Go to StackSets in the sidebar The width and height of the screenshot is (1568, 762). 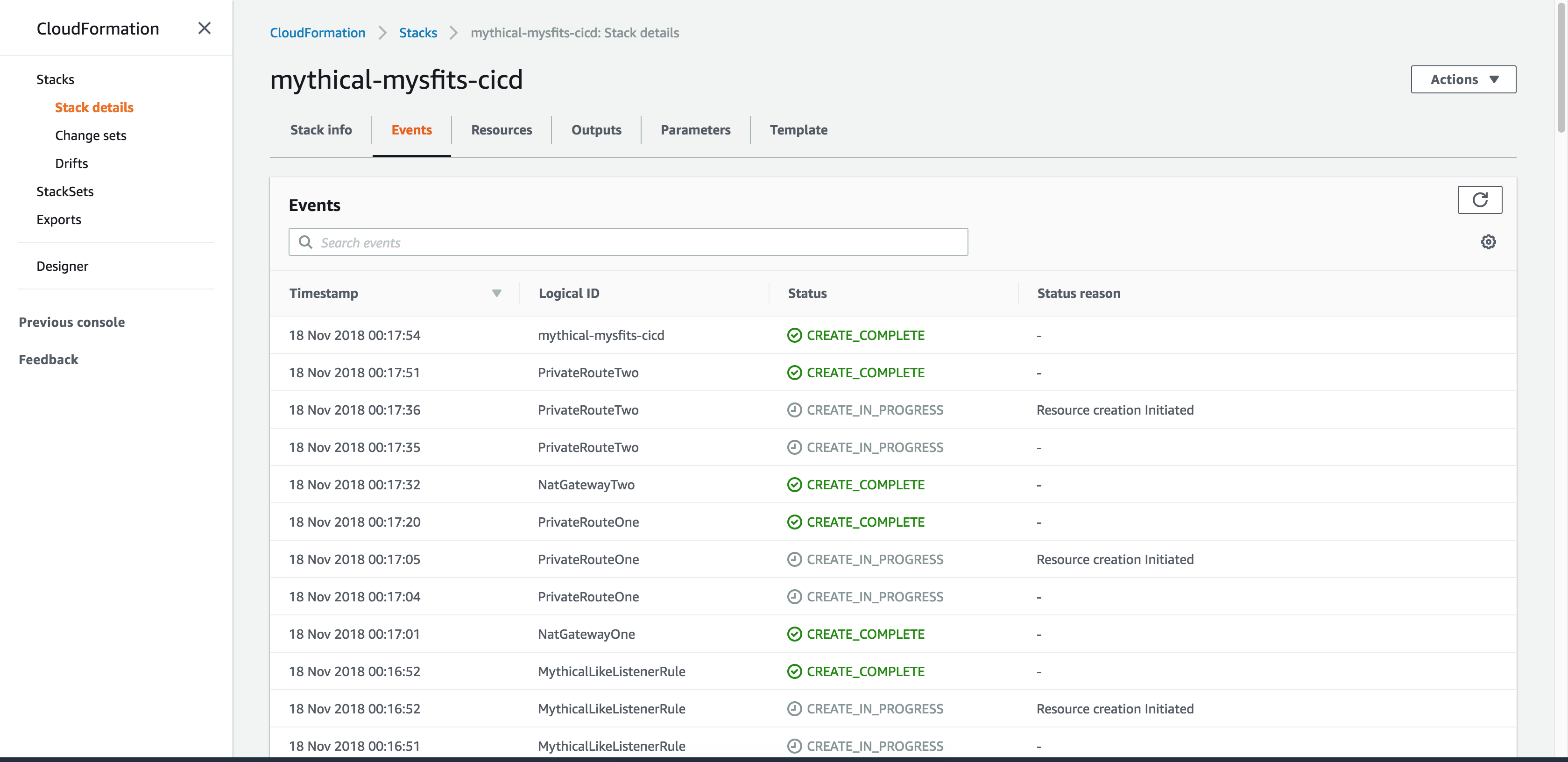point(65,192)
